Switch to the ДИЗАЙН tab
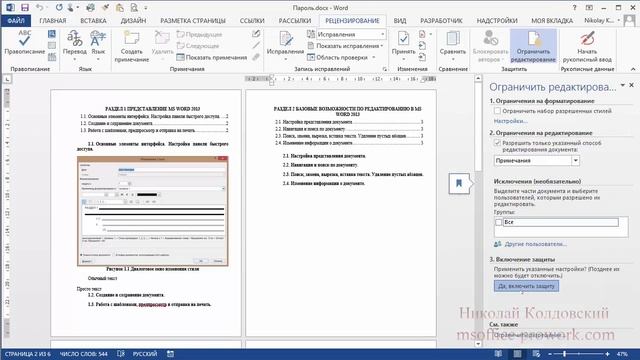Image resolution: width=640 pixels, height=360 pixels. point(133,20)
